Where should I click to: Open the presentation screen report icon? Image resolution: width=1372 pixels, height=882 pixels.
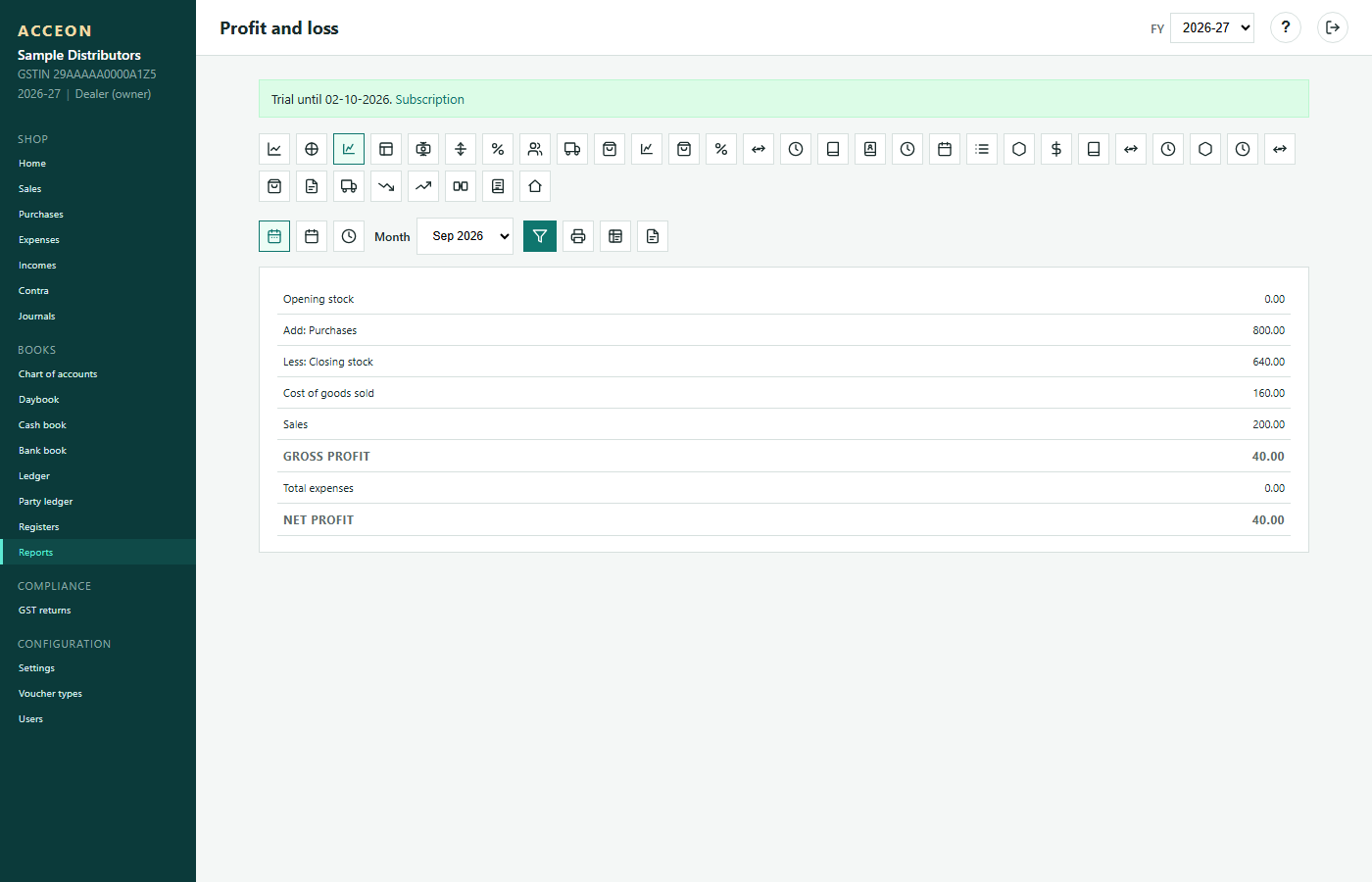pos(423,149)
